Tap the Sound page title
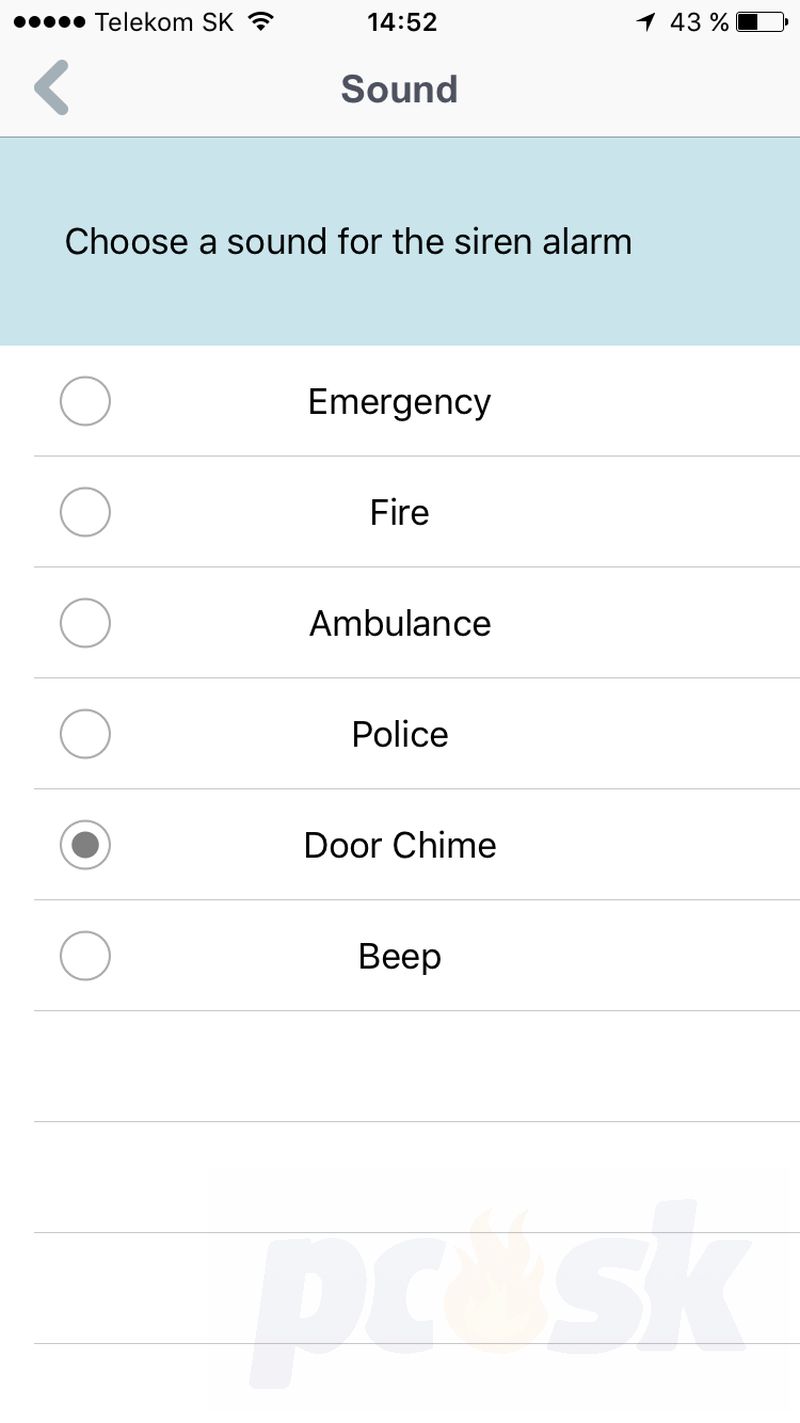This screenshot has height=1423, width=800. tap(399, 89)
